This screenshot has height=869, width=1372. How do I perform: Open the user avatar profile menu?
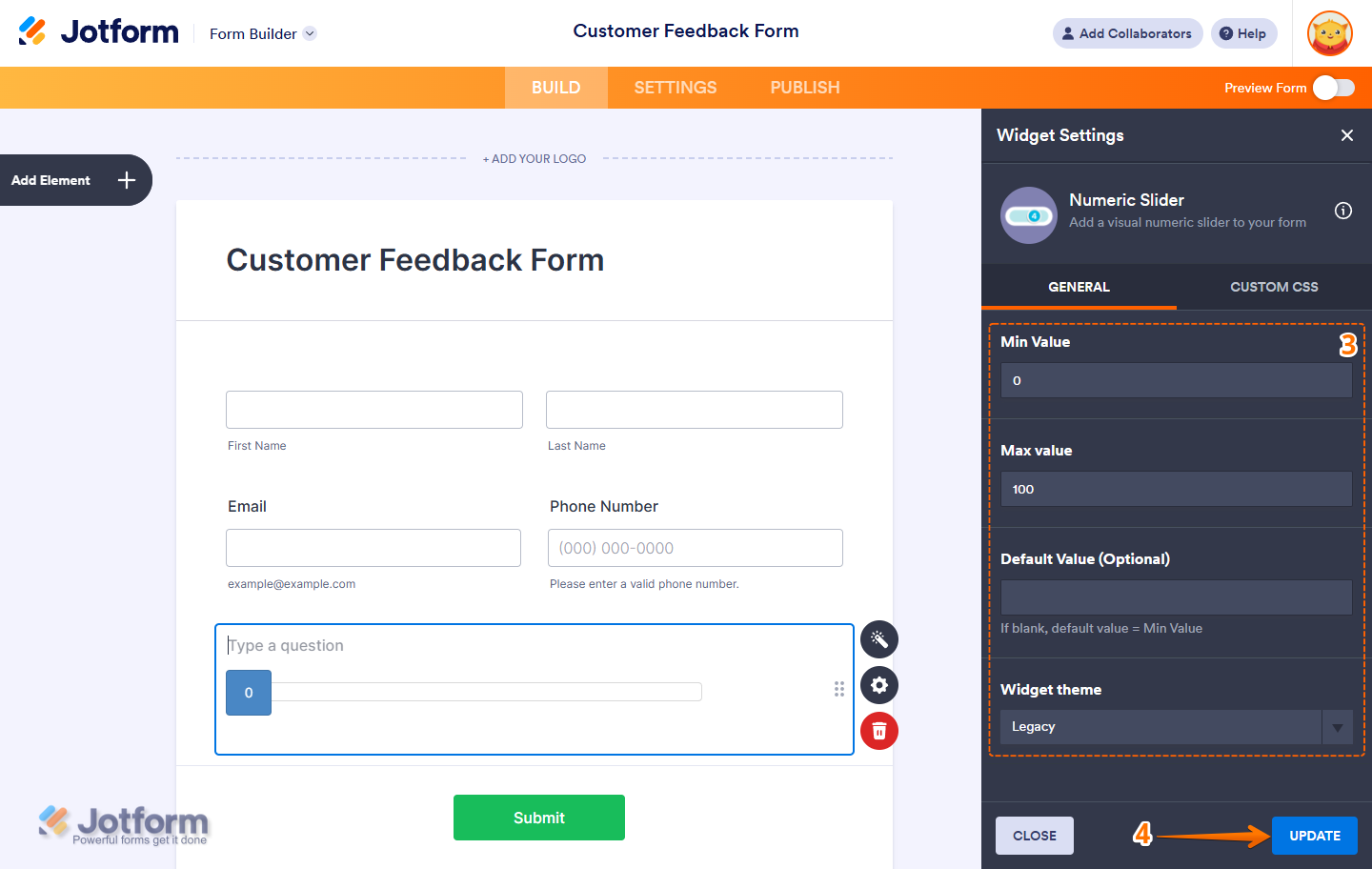[x=1329, y=33]
